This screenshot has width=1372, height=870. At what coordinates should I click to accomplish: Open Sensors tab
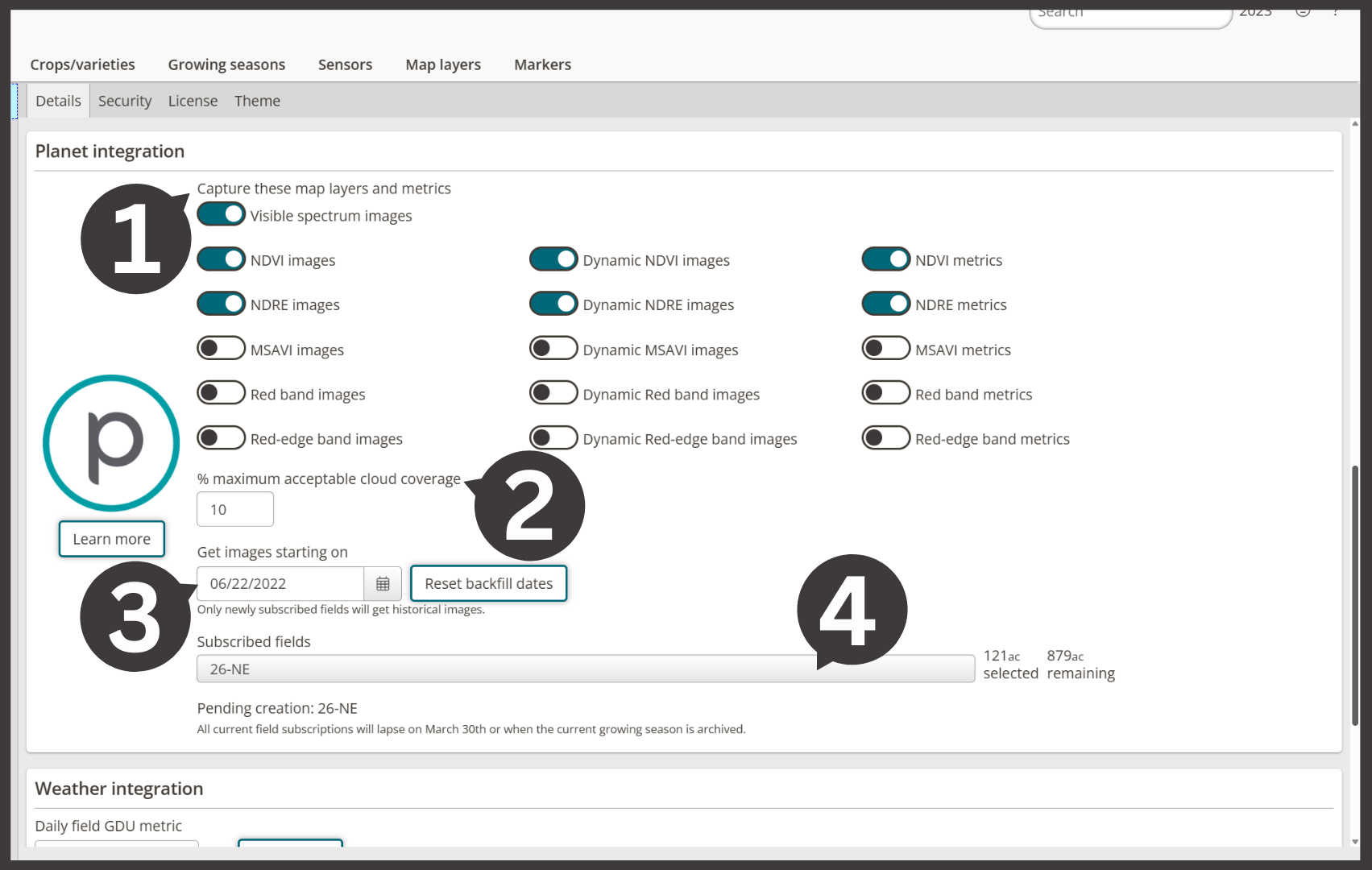(345, 64)
